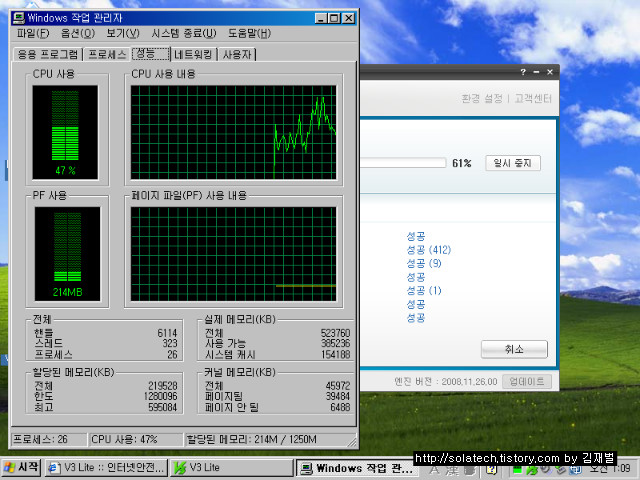
Task: Switch to the 응용 프로그램 tab
Action: [48, 54]
